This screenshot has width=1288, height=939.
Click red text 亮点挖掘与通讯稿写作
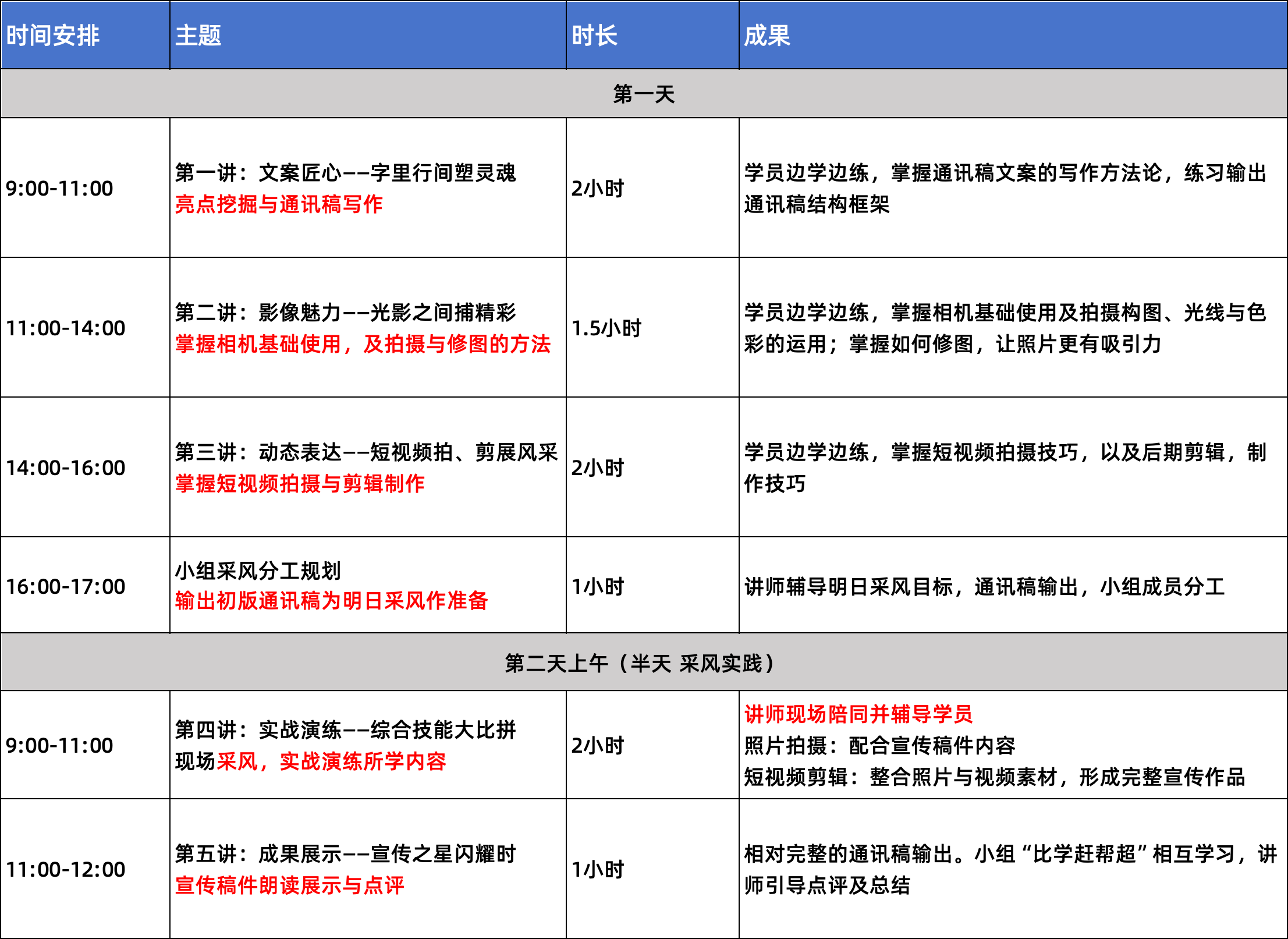pyautogui.click(x=279, y=204)
